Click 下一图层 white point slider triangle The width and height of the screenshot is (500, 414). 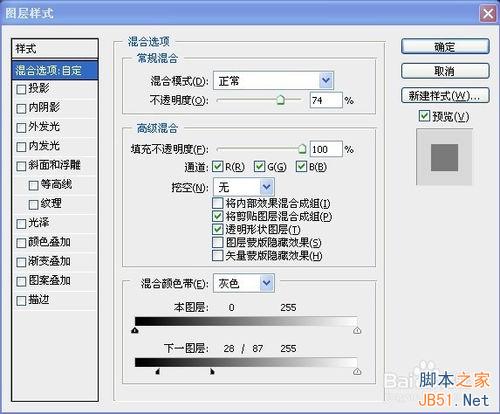pos(357,371)
